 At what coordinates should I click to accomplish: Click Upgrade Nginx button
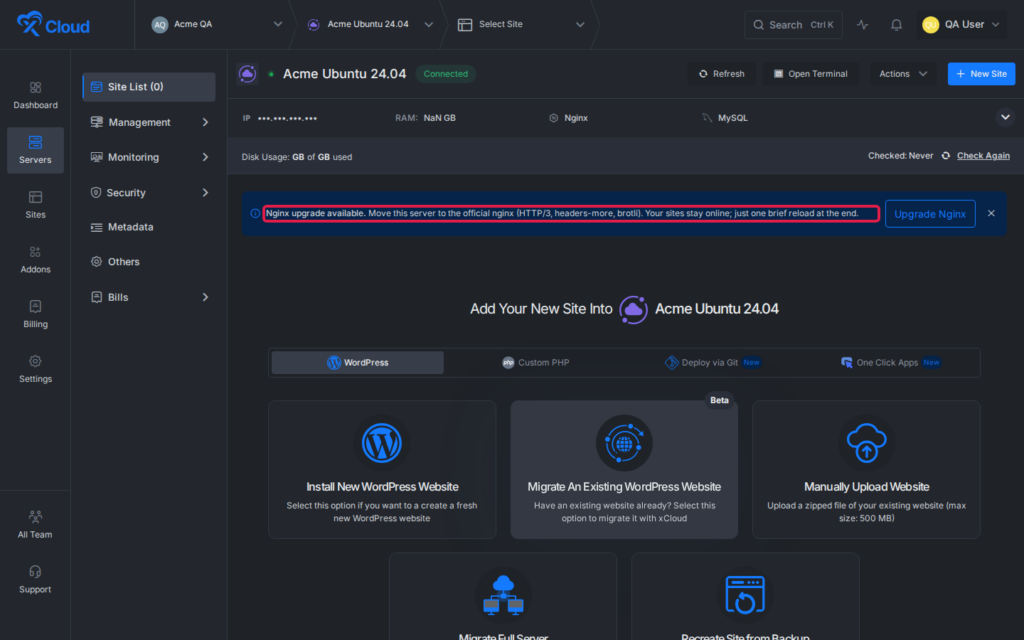click(930, 214)
